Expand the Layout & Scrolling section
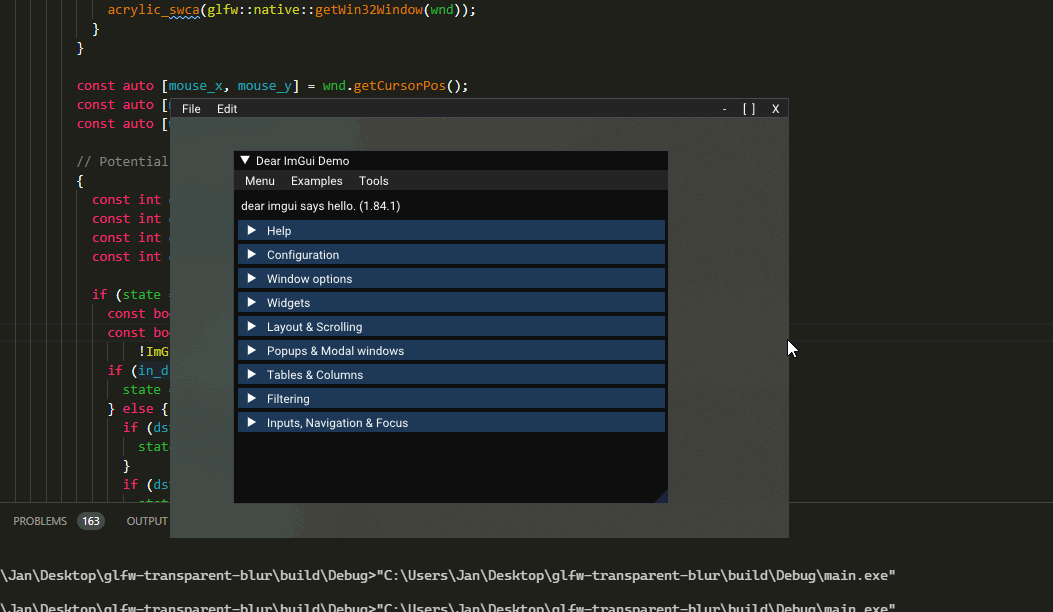The width and height of the screenshot is (1053, 612). (x=451, y=326)
